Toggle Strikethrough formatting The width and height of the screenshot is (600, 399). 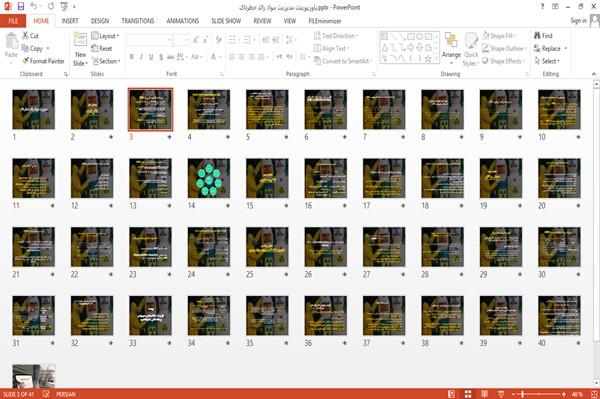(171, 57)
